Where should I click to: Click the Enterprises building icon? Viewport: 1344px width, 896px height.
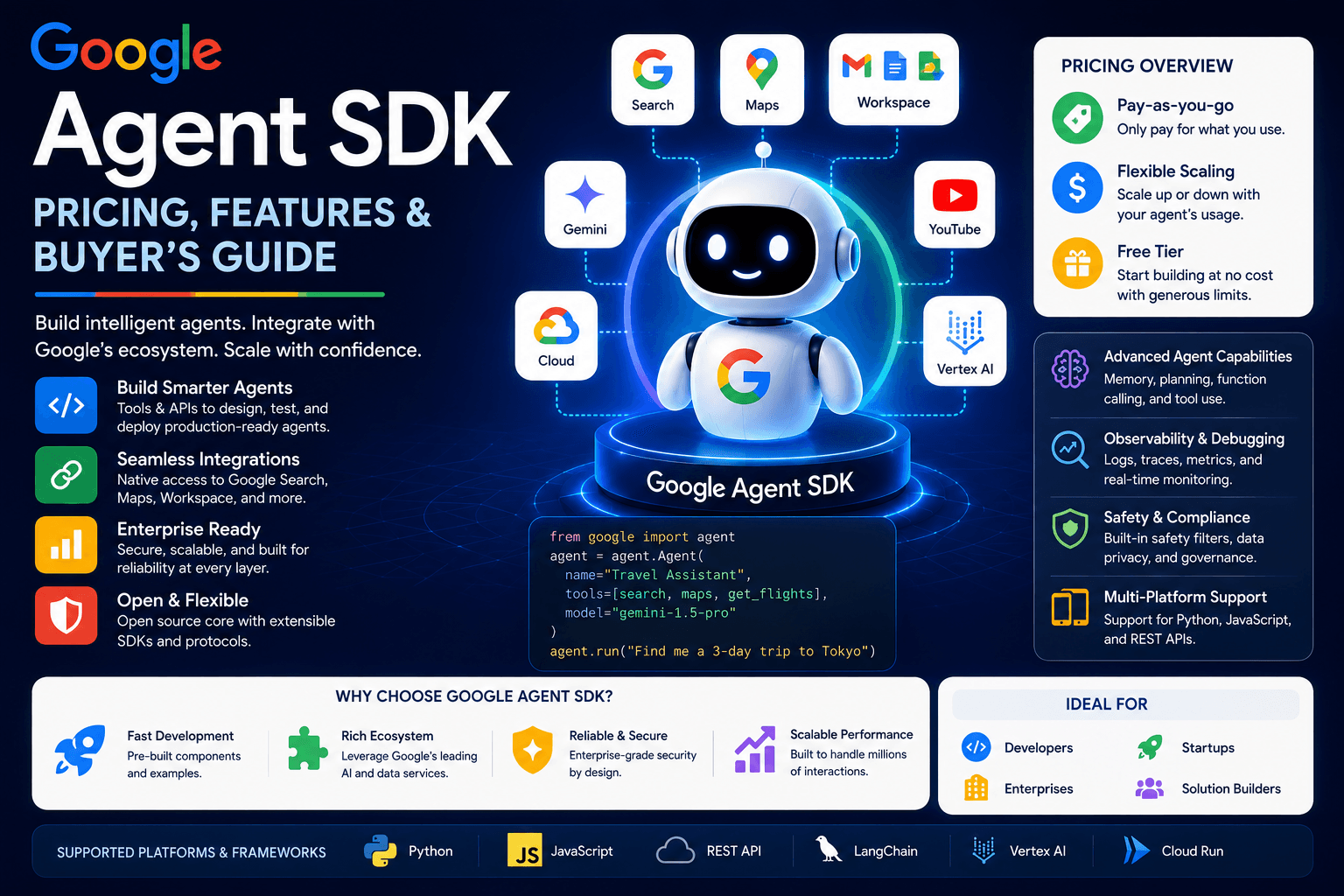(x=976, y=788)
